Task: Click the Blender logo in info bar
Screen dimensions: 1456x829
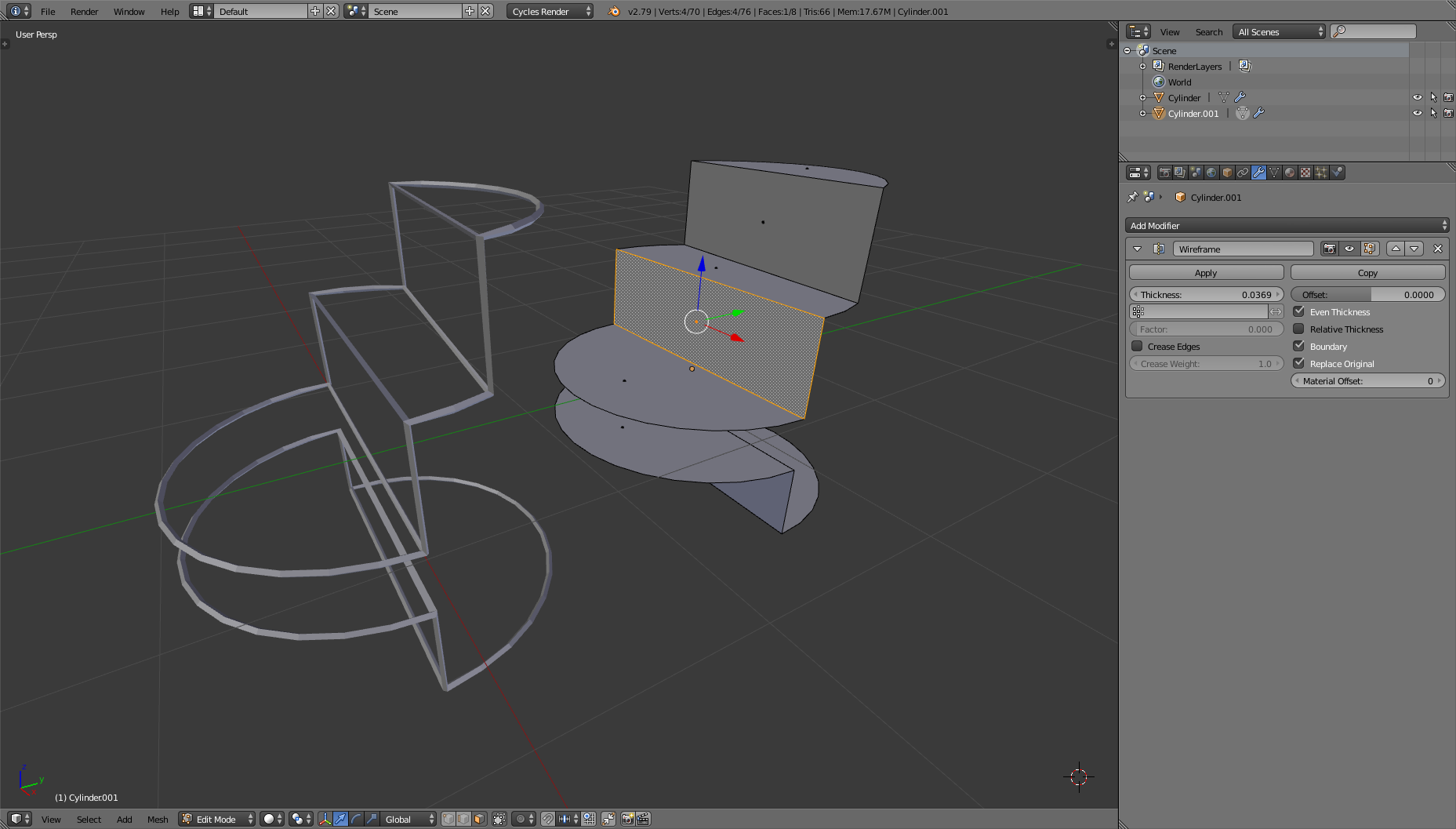Action: (x=614, y=11)
